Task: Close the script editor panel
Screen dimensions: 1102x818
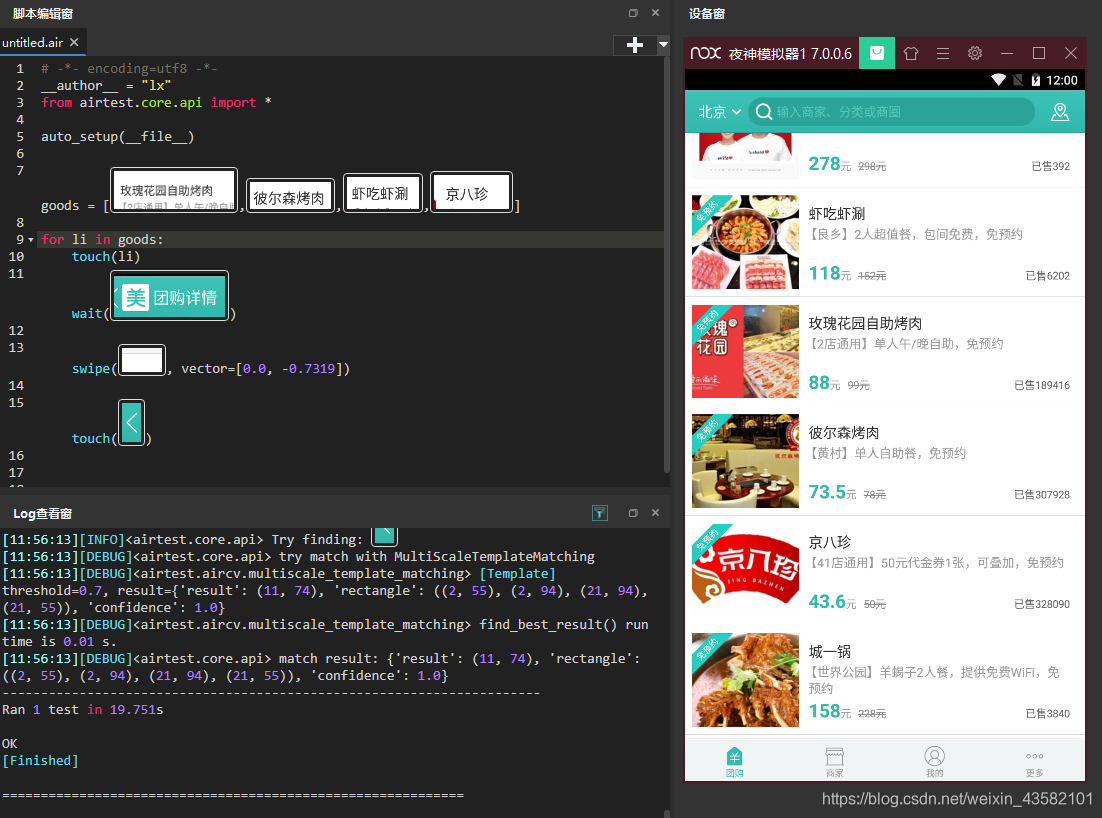Action: point(655,13)
